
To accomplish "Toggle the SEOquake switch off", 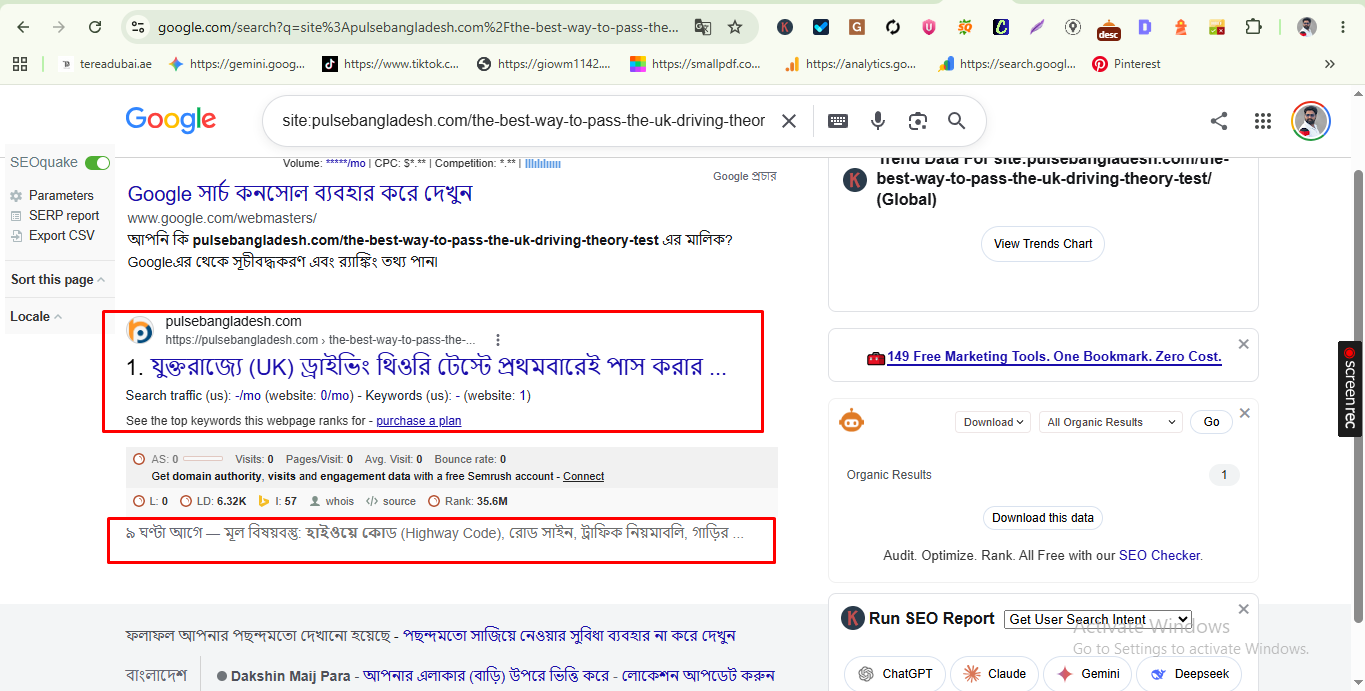I will pyautogui.click(x=97, y=163).
